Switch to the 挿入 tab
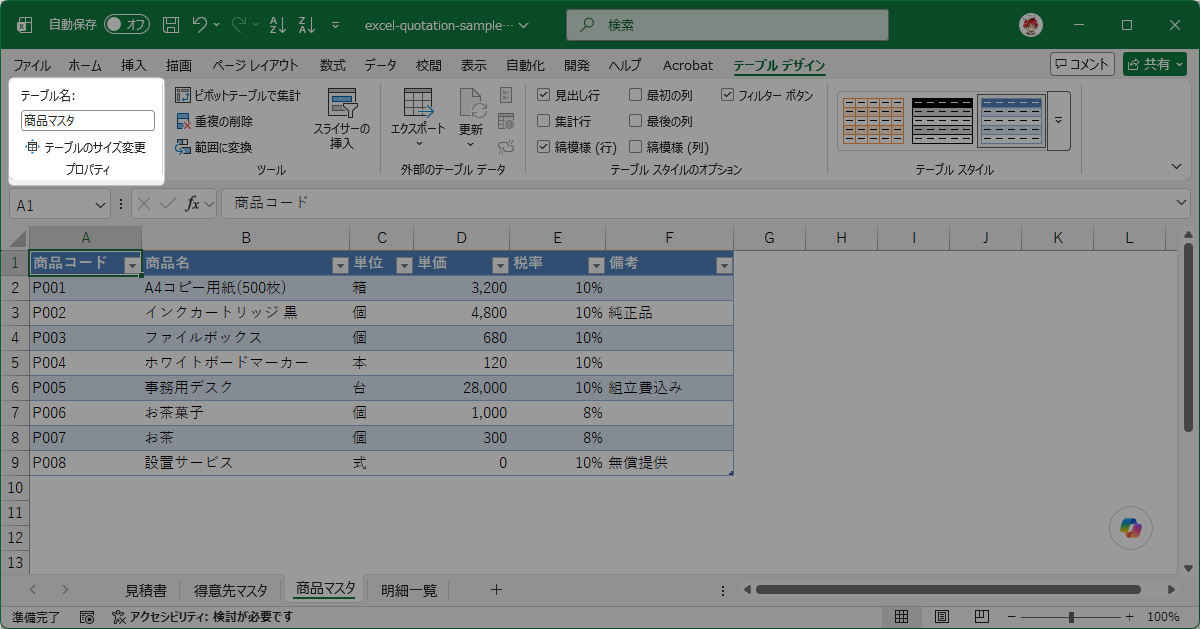This screenshot has width=1200, height=629. click(133, 65)
